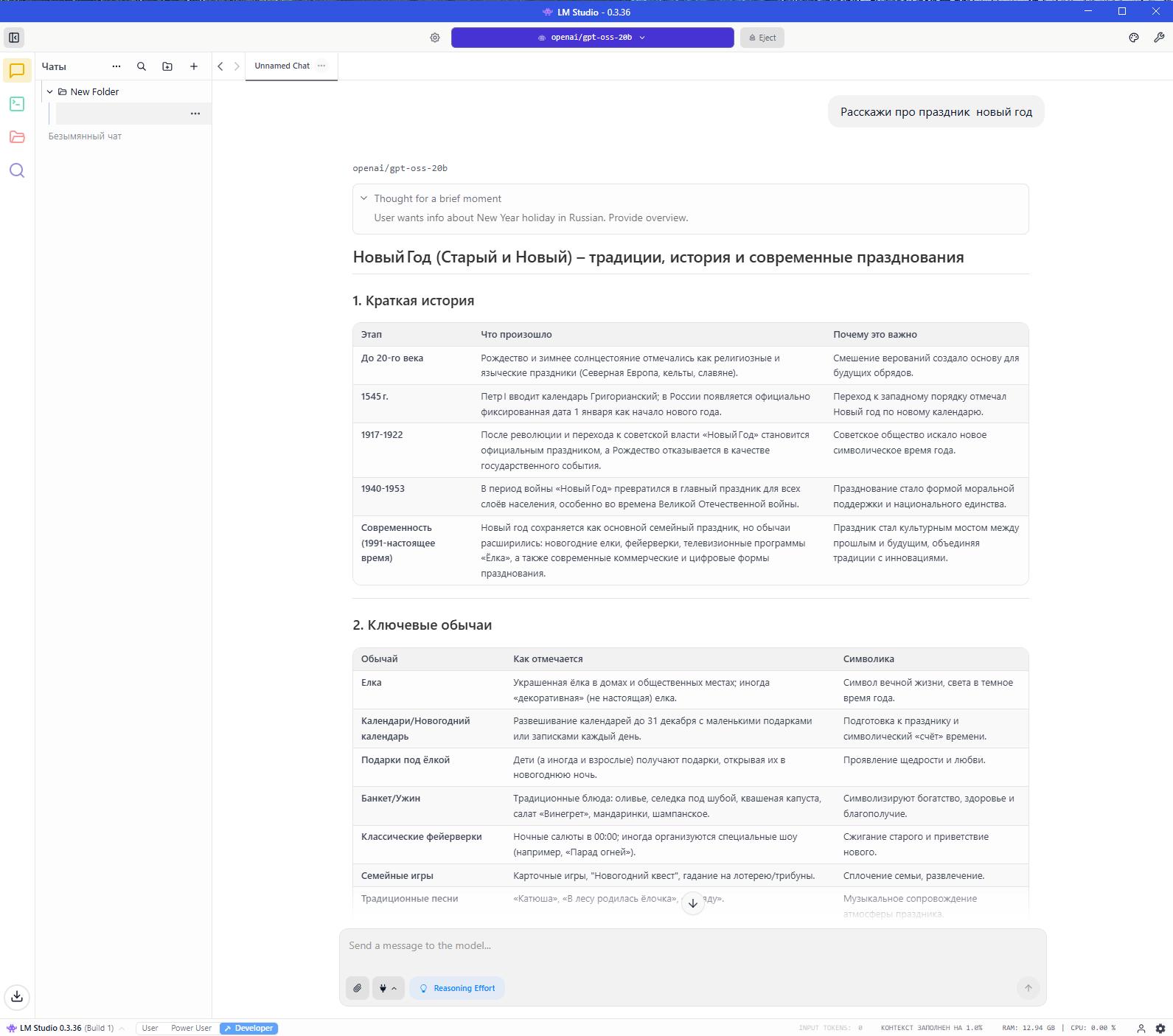Switch to User mode
The image size is (1173, 1036).
[150, 1028]
